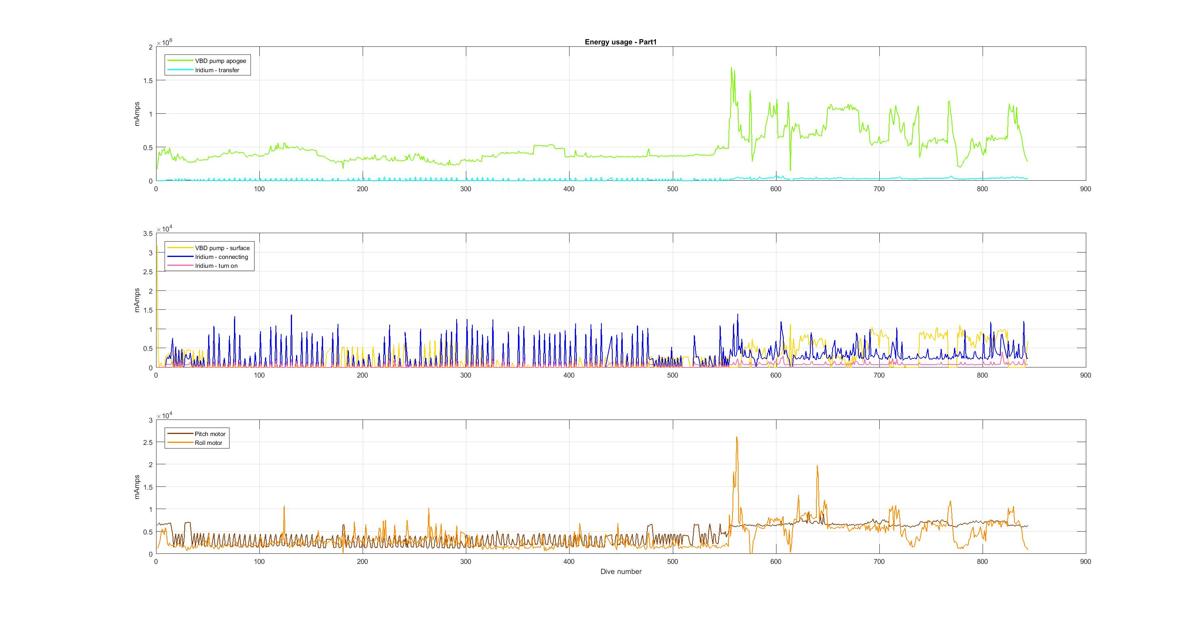Select the 'Iridium - connecting' legend entry

(x=221, y=256)
